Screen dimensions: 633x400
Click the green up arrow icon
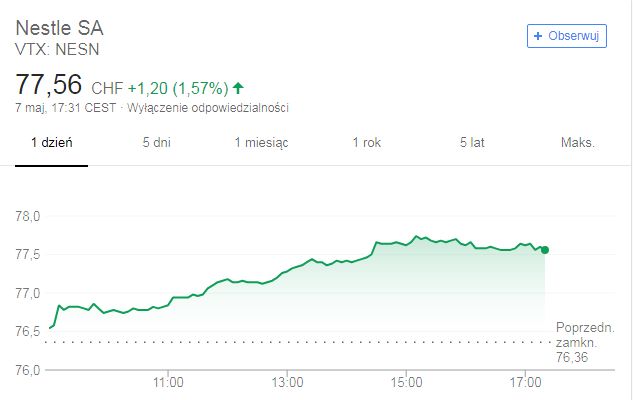(238, 87)
